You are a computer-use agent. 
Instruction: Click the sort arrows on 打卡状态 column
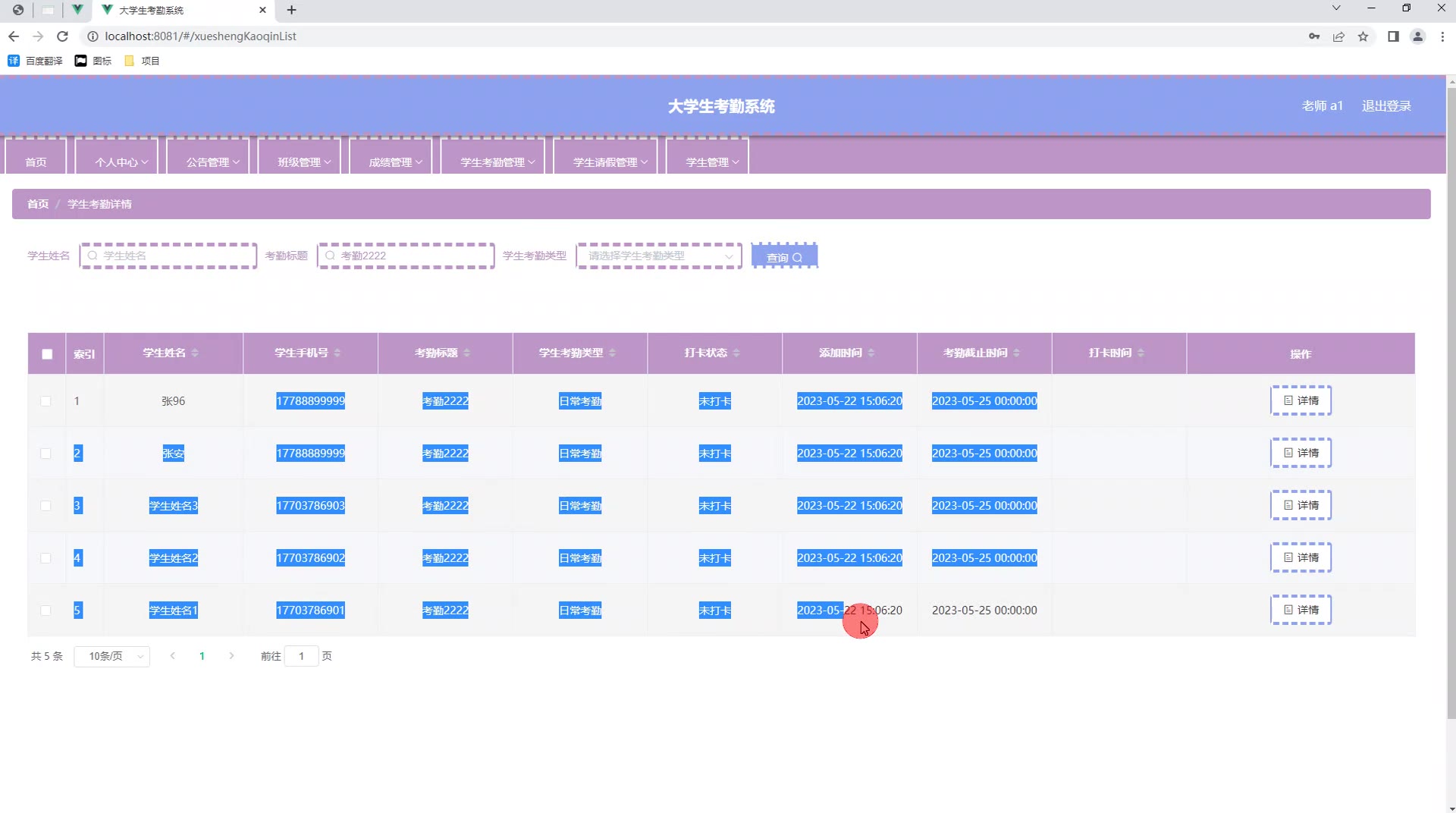coord(736,353)
